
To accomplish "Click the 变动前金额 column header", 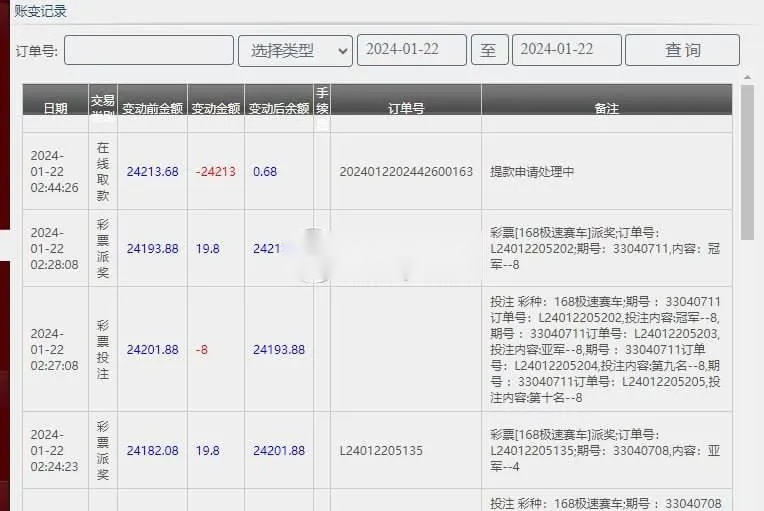I will click(x=152, y=108).
